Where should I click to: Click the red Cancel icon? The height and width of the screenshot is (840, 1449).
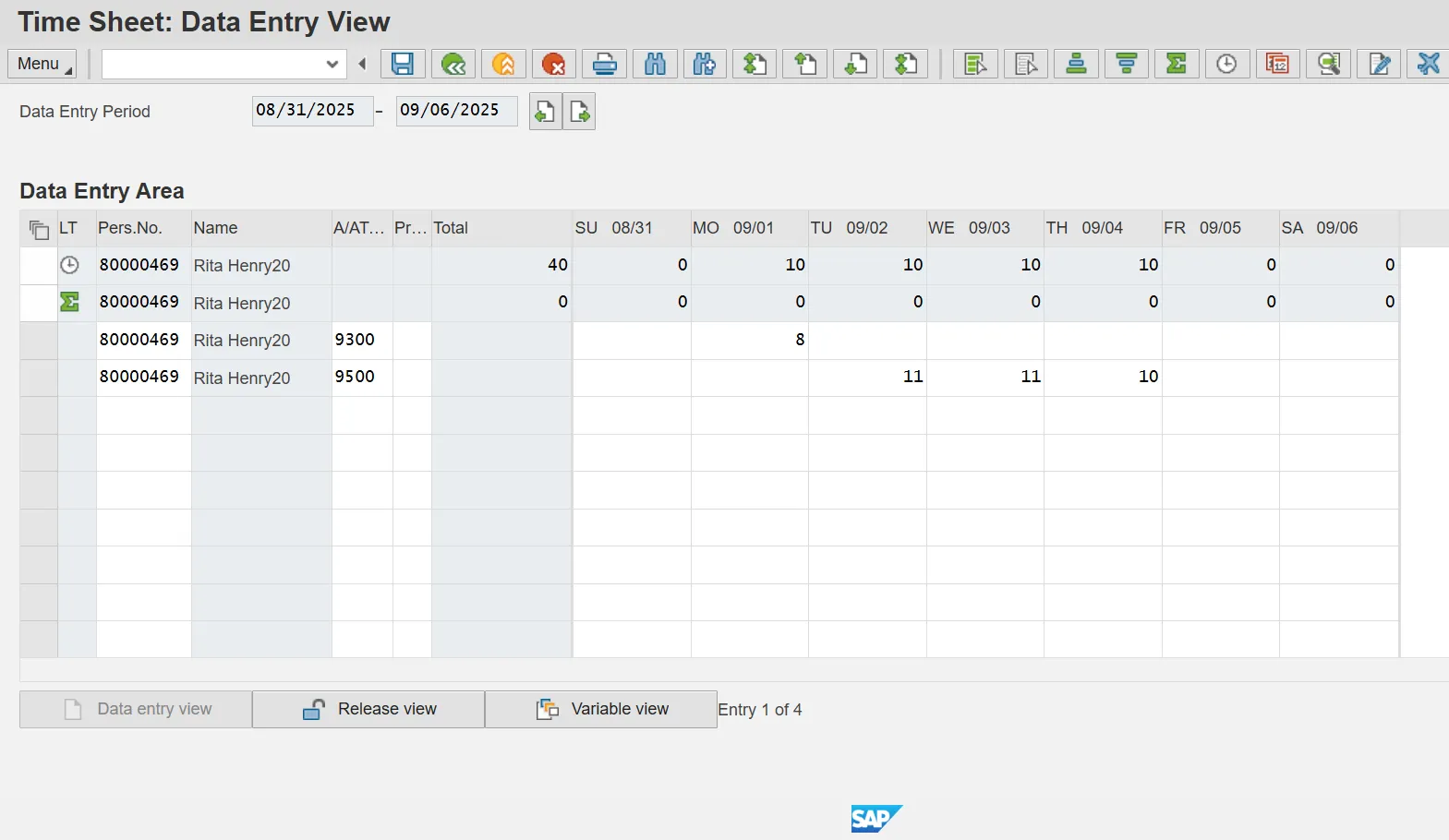(x=553, y=64)
